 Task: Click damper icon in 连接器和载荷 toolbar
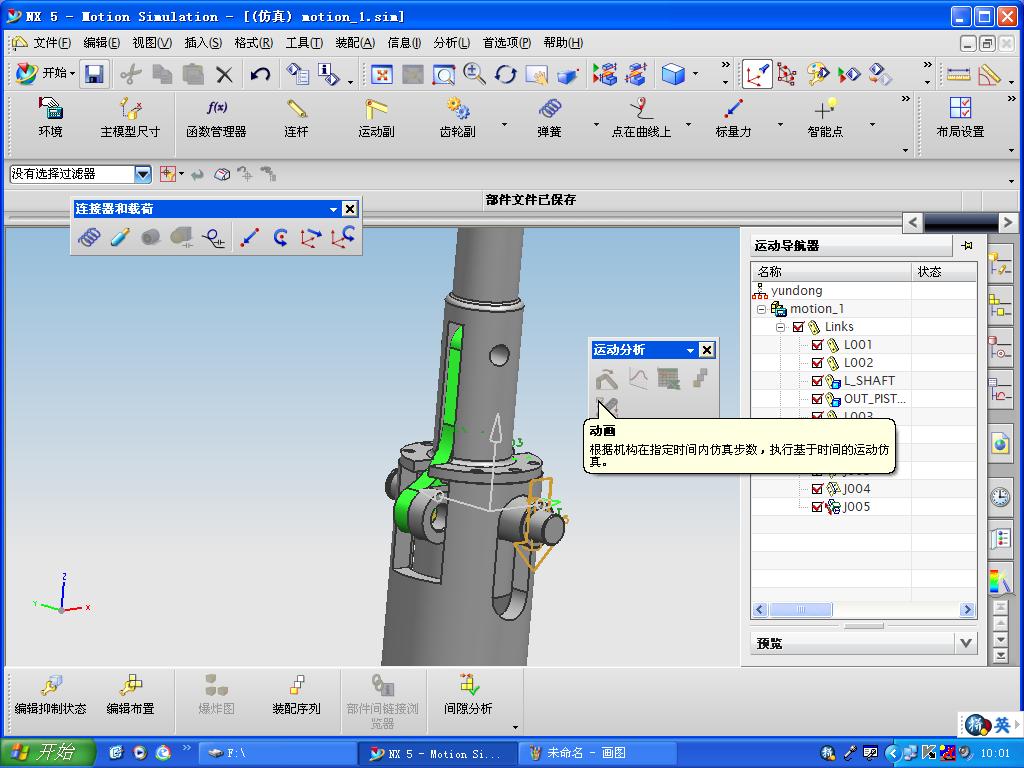tap(120, 237)
